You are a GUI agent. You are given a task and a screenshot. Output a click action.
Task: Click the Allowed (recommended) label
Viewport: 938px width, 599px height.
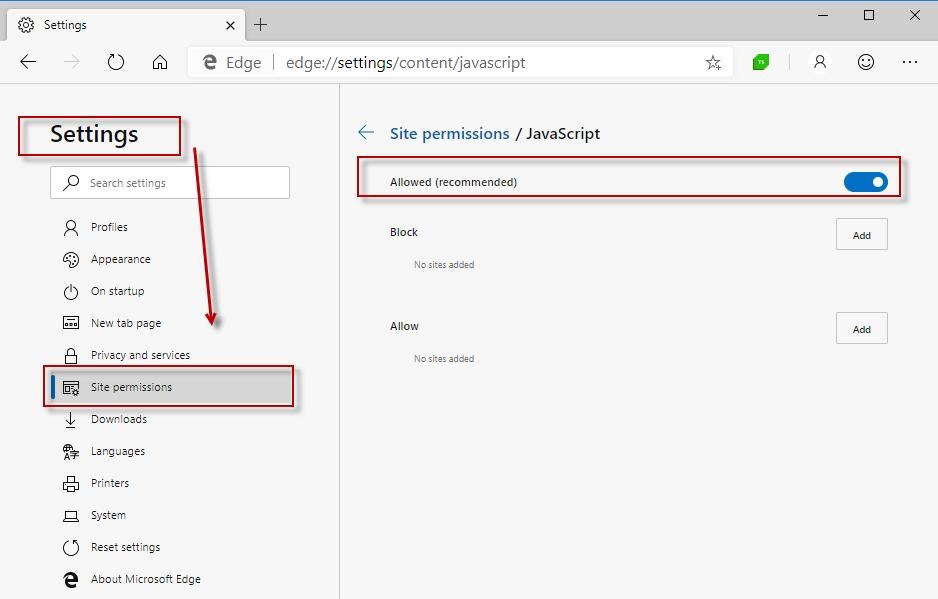(x=453, y=182)
